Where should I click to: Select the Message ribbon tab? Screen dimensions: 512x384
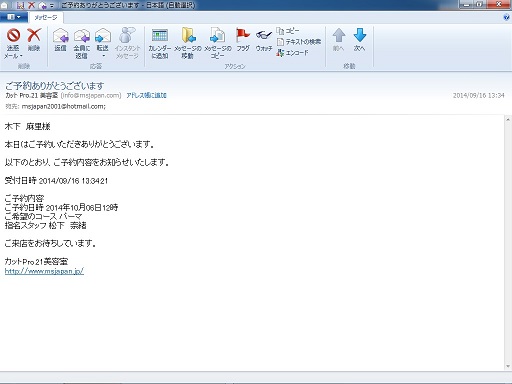[46, 17]
